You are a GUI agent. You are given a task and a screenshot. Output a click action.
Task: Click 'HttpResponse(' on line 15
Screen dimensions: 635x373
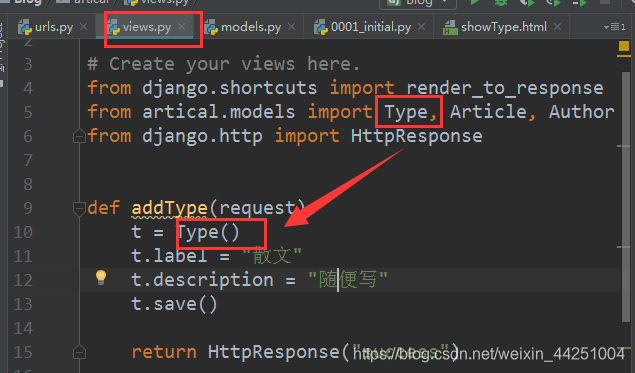pyautogui.click(x=279, y=352)
